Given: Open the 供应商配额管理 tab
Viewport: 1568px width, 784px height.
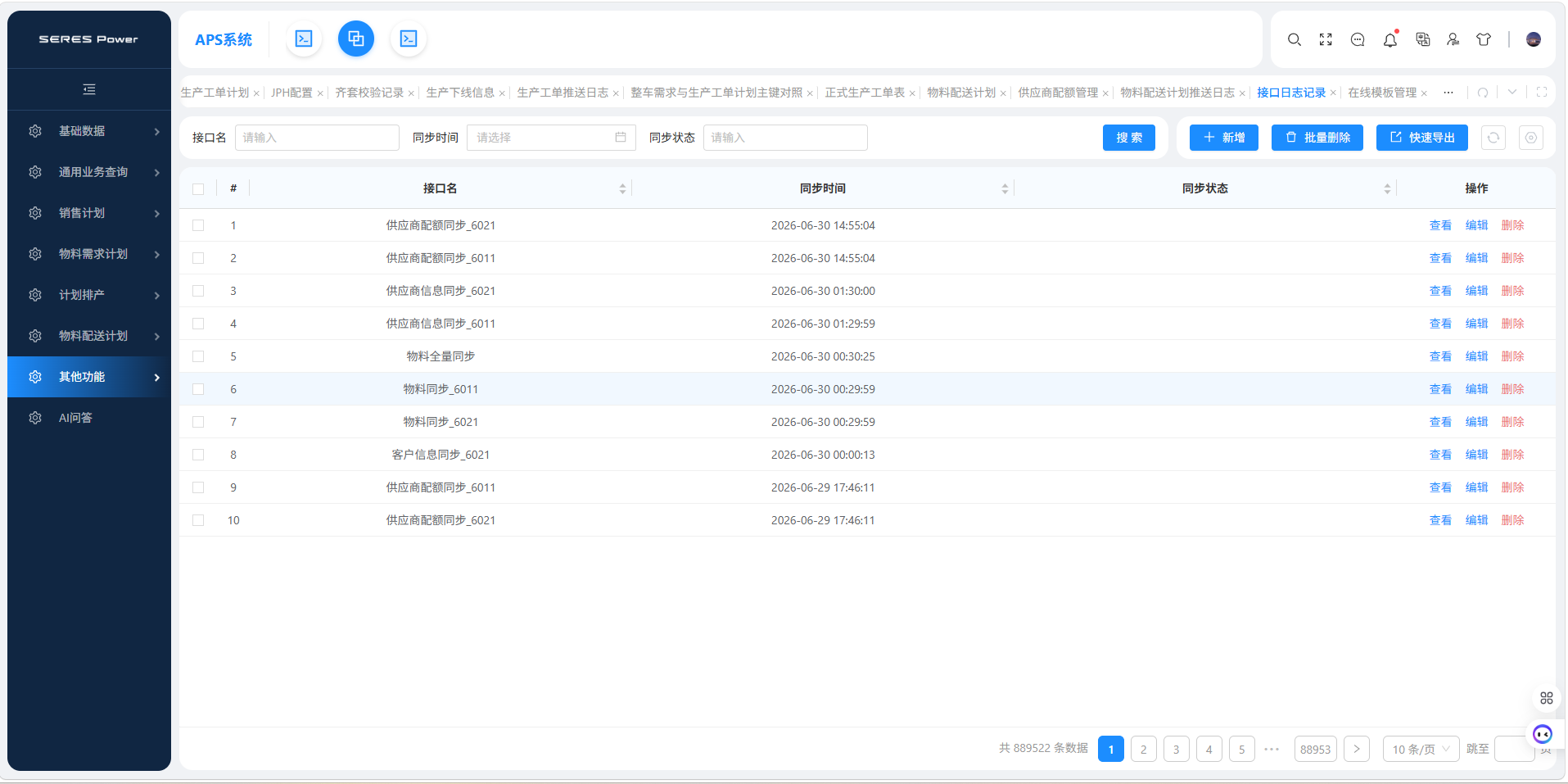Looking at the screenshot, I should coord(1058,93).
